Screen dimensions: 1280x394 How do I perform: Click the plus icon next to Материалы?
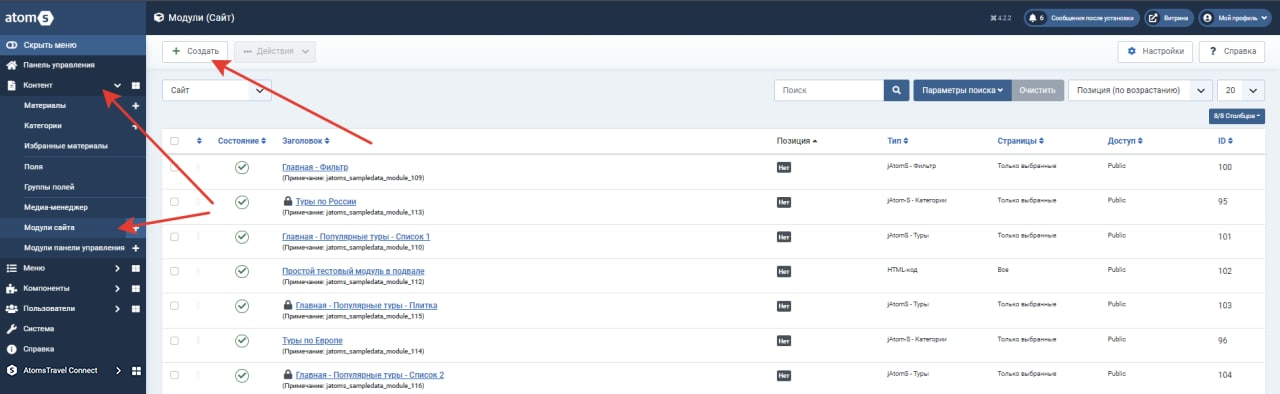[136, 106]
